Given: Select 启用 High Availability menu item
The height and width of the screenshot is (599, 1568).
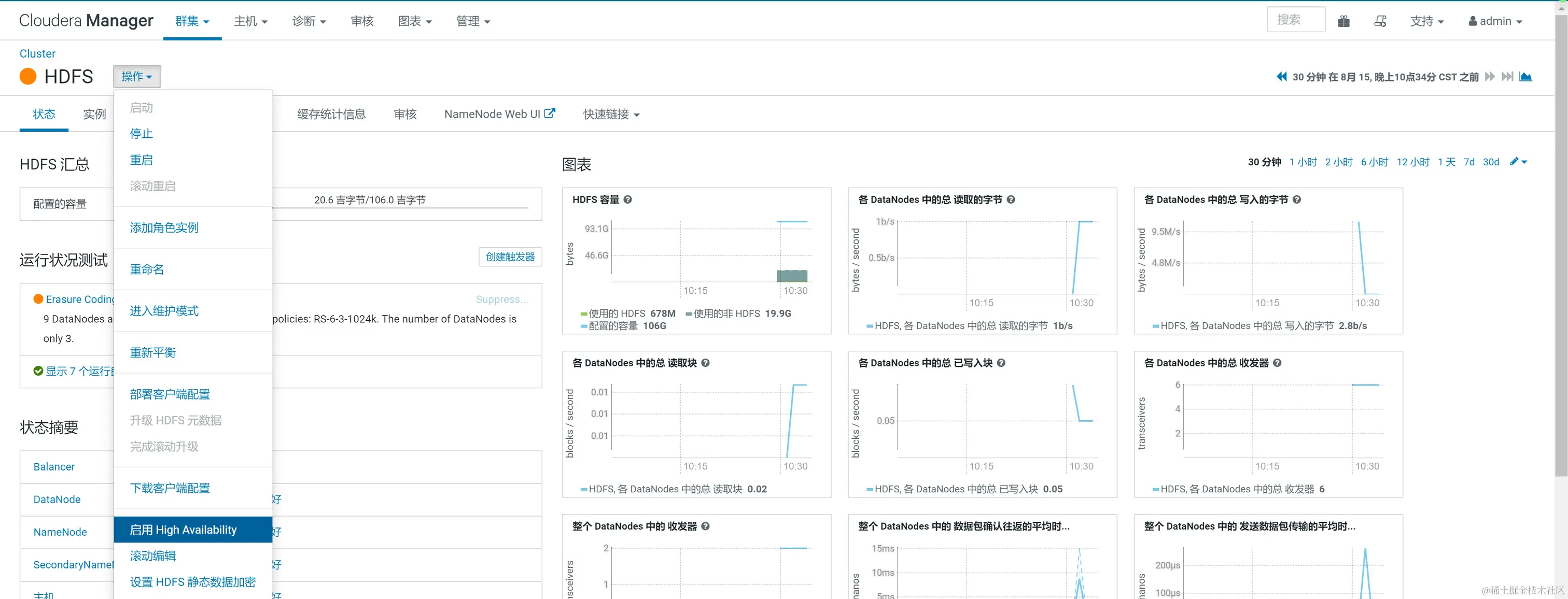Looking at the screenshot, I should pos(183,530).
